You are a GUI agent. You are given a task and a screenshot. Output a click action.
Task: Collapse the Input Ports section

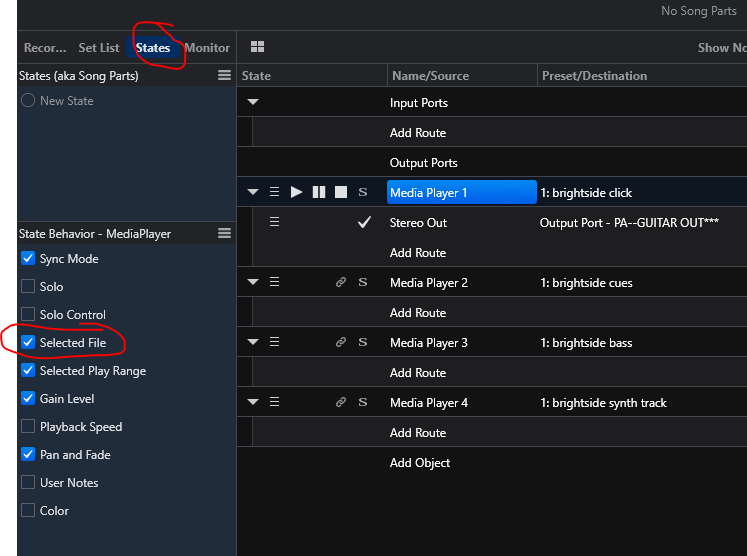253,103
